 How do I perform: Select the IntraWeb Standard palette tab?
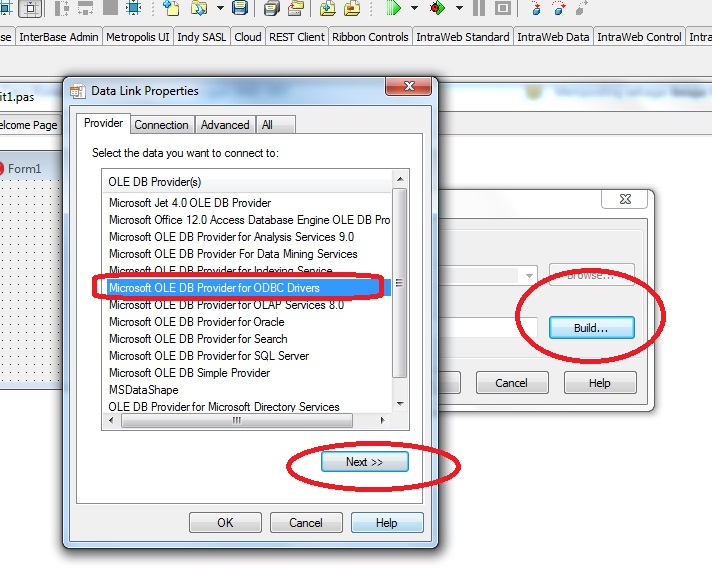click(x=463, y=37)
